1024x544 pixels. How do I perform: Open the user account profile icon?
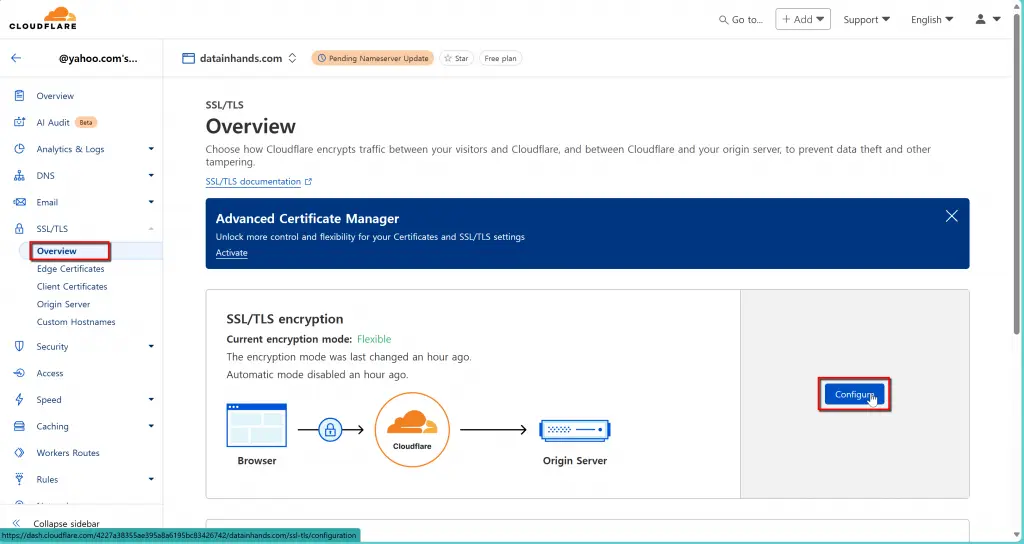click(x=980, y=20)
